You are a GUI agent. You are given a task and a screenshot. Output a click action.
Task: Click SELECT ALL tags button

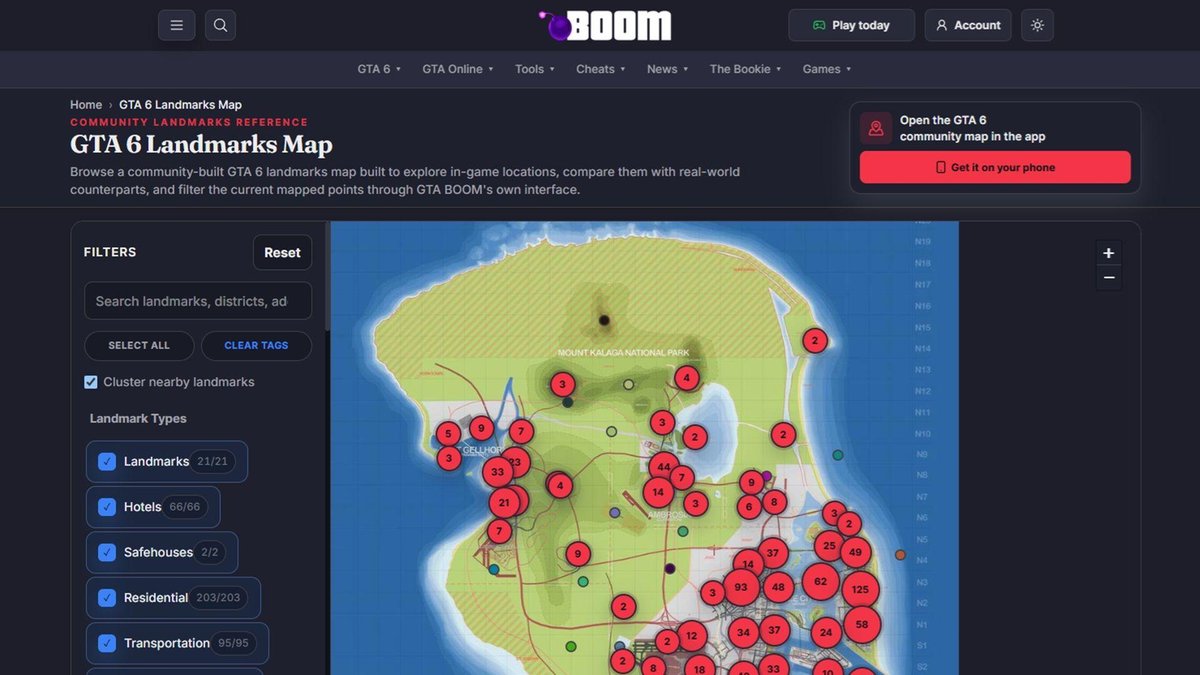coord(139,345)
